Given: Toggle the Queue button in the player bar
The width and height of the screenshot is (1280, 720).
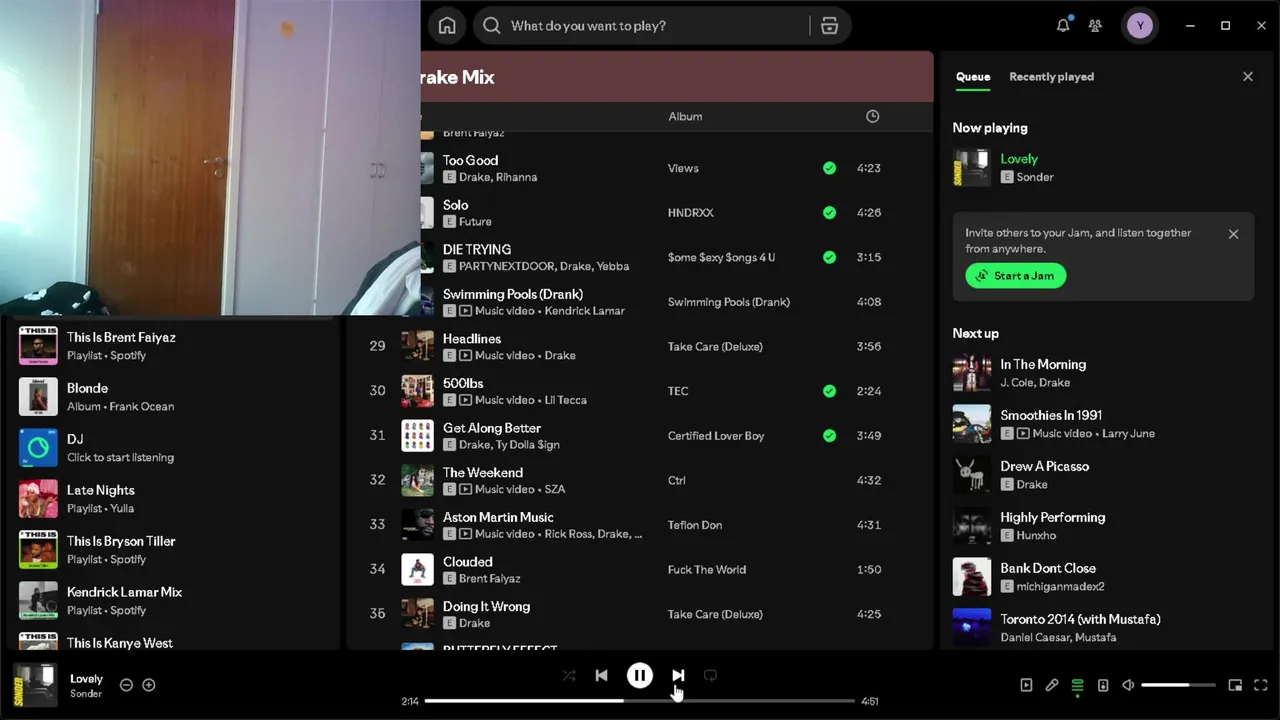Looking at the screenshot, I should click(x=1077, y=685).
